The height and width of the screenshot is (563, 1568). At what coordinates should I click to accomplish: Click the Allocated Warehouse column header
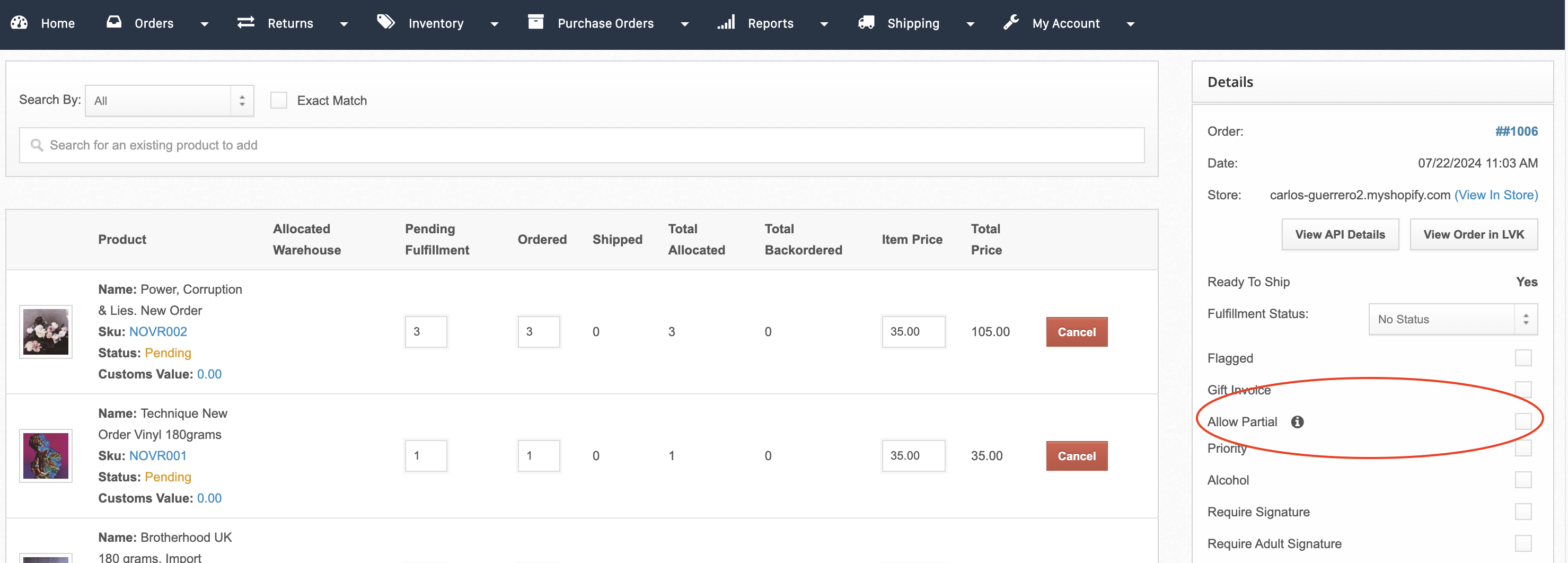click(306, 239)
